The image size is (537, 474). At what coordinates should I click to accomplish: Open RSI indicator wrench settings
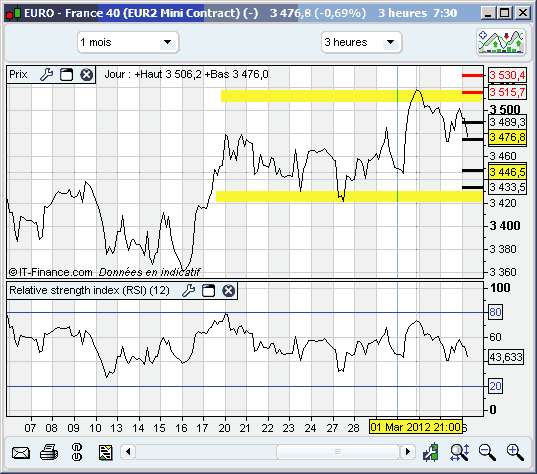coord(188,290)
